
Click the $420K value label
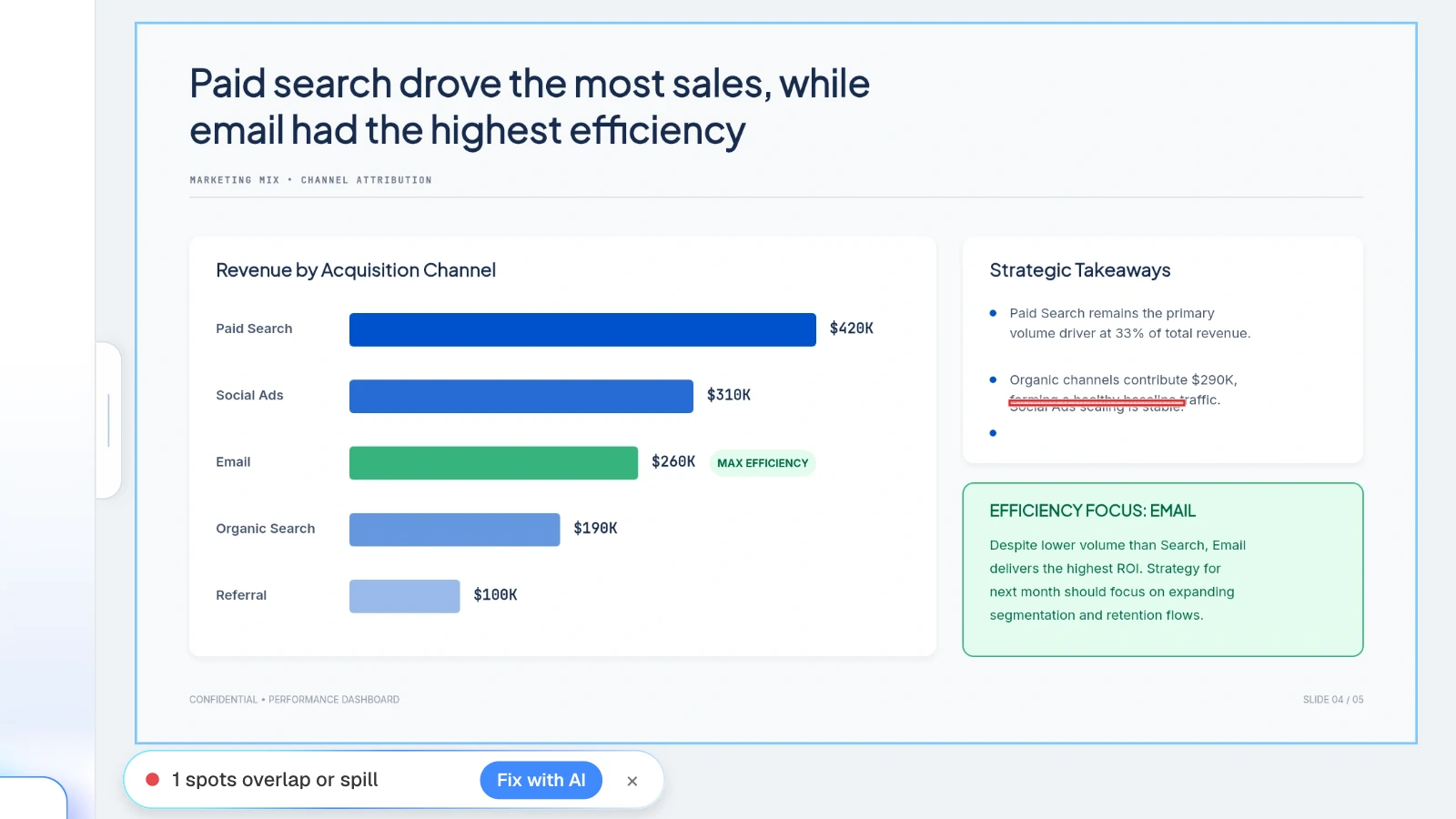pyautogui.click(x=851, y=329)
